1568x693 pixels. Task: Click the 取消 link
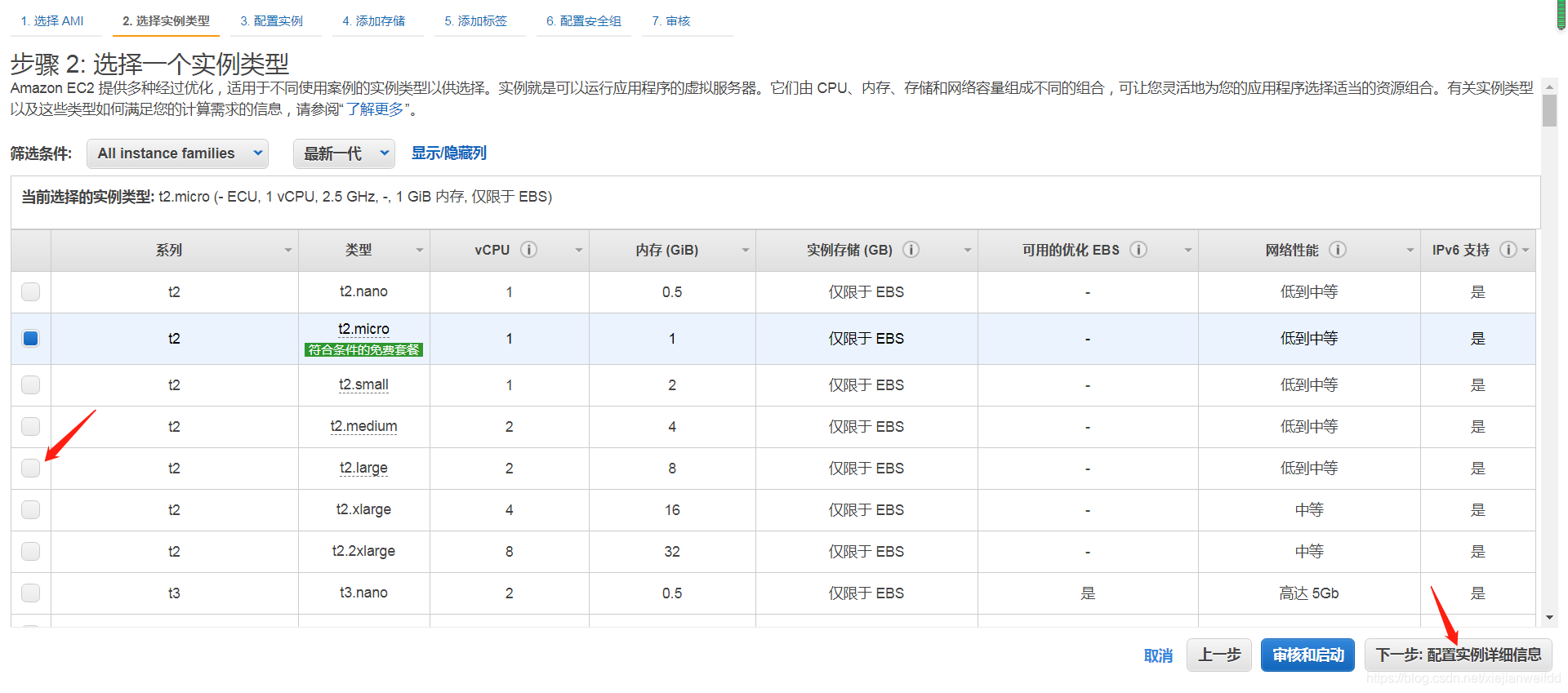[1158, 655]
